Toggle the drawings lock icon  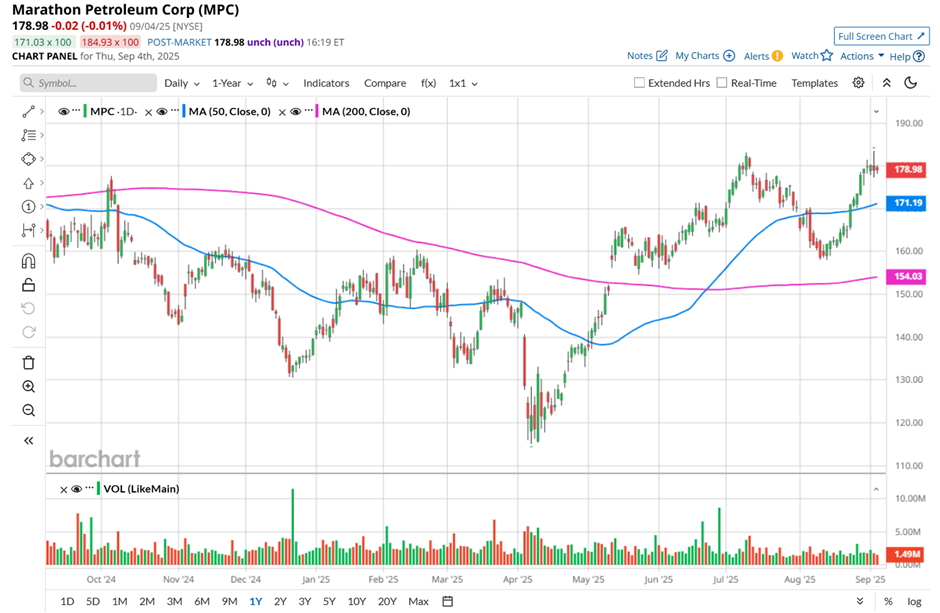pyautogui.click(x=28, y=285)
